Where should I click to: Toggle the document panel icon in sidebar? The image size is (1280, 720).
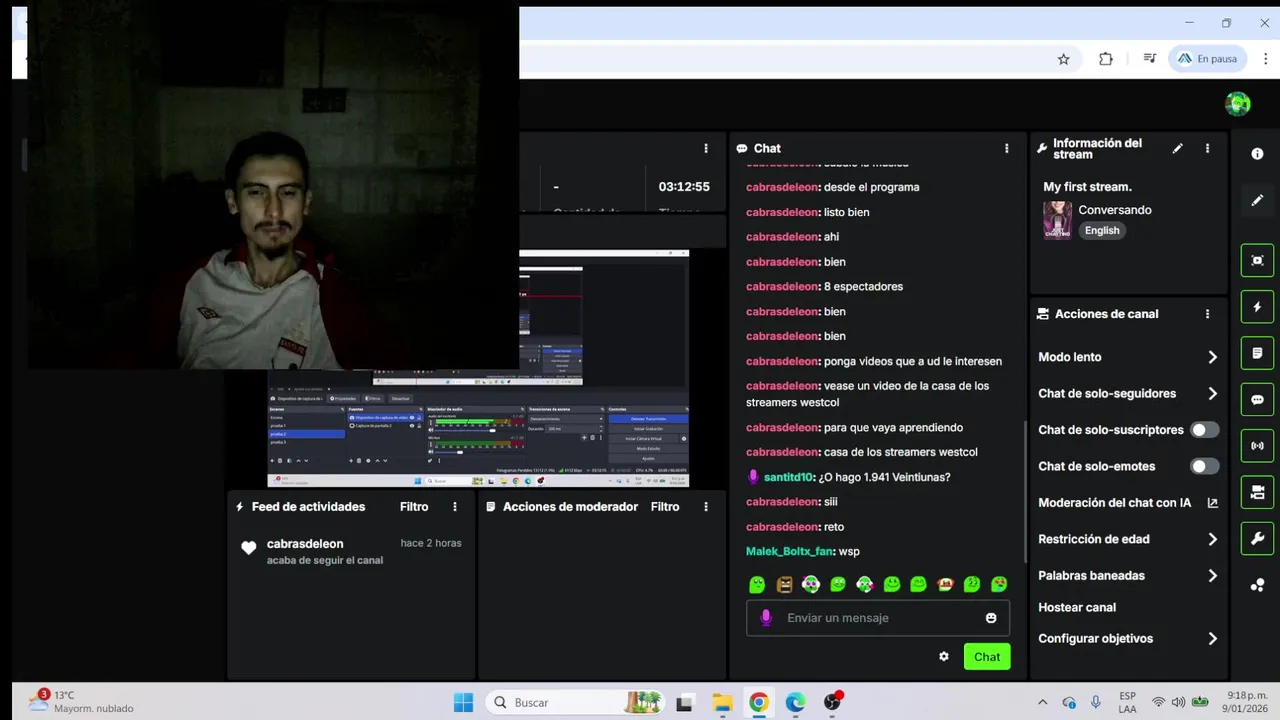click(x=1257, y=353)
